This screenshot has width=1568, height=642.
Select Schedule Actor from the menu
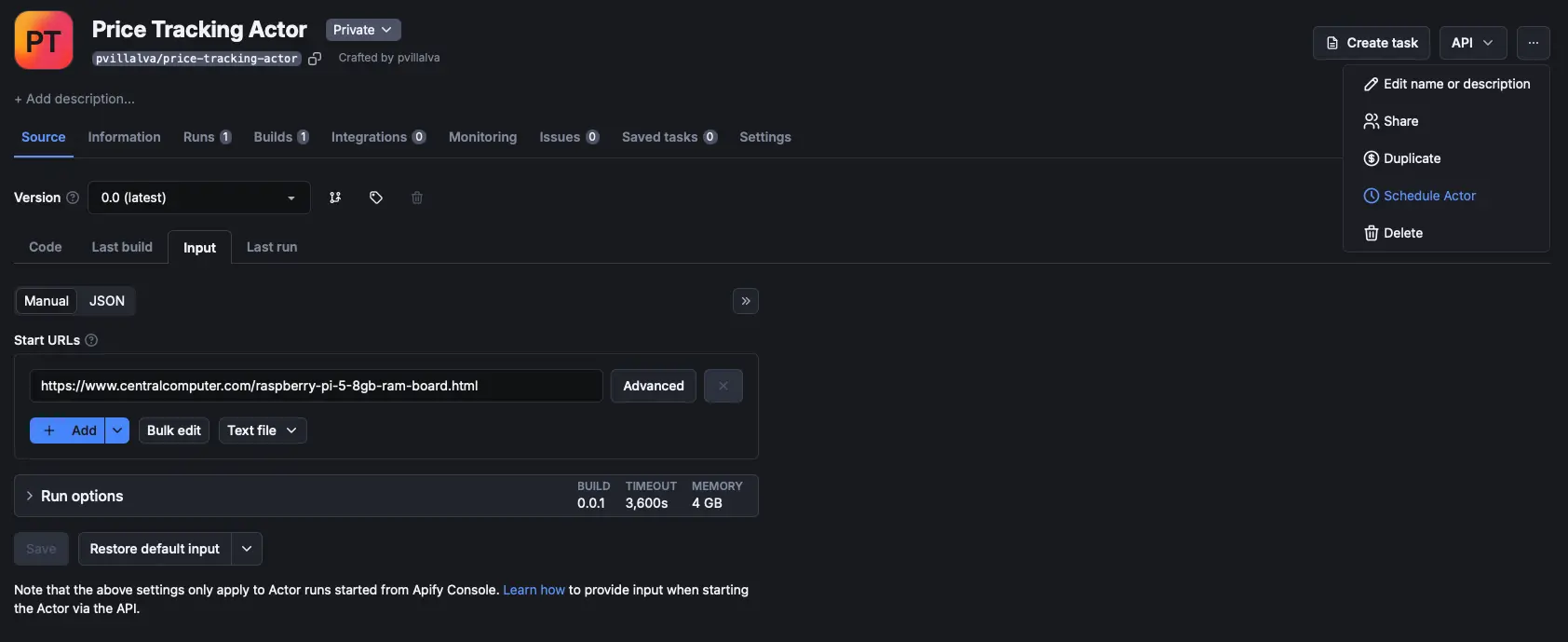pyautogui.click(x=1429, y=196)
